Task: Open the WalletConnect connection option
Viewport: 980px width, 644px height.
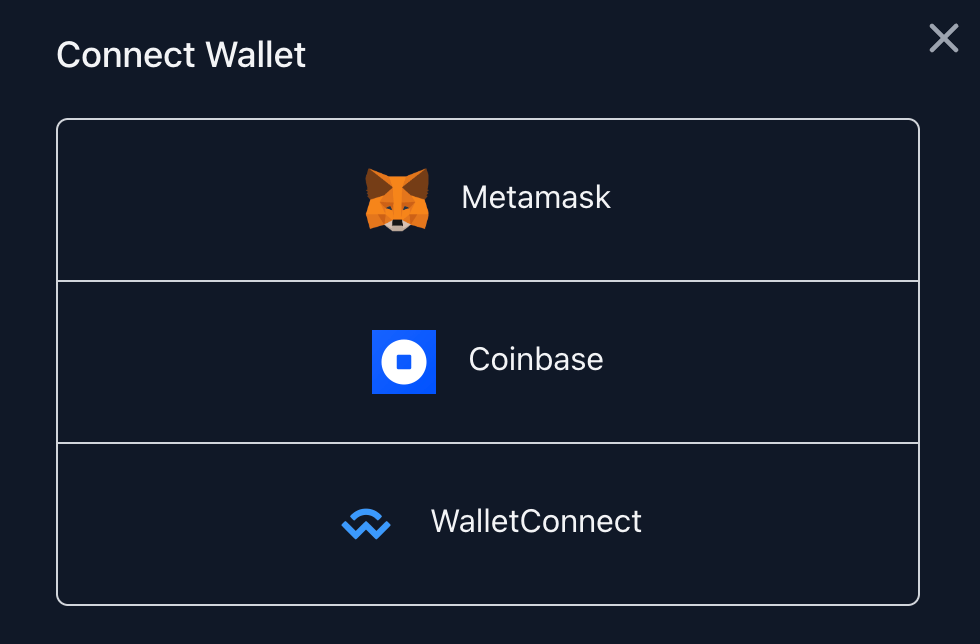Action: pos(488,523)
